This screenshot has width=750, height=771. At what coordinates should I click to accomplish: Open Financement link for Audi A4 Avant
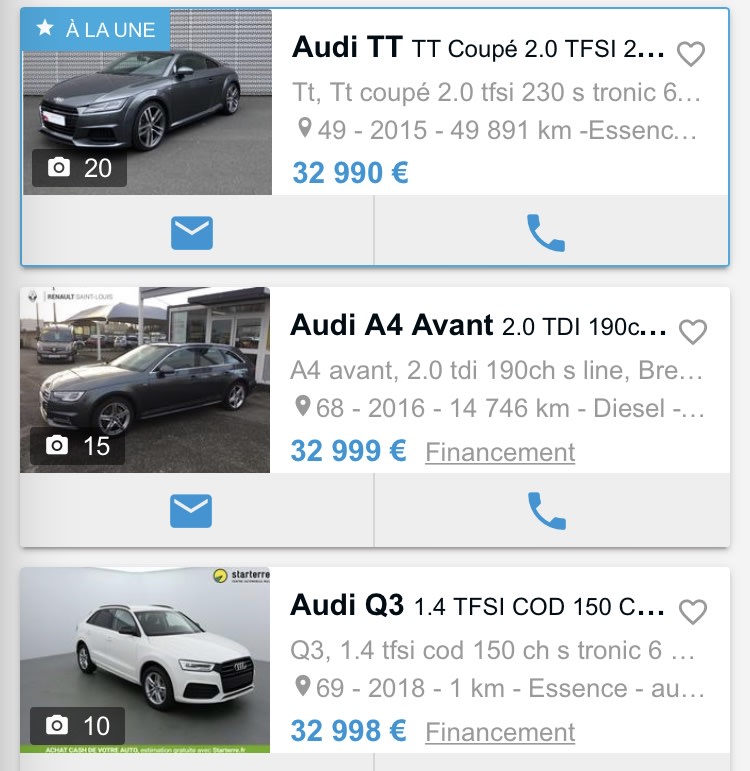pos(500,452)
